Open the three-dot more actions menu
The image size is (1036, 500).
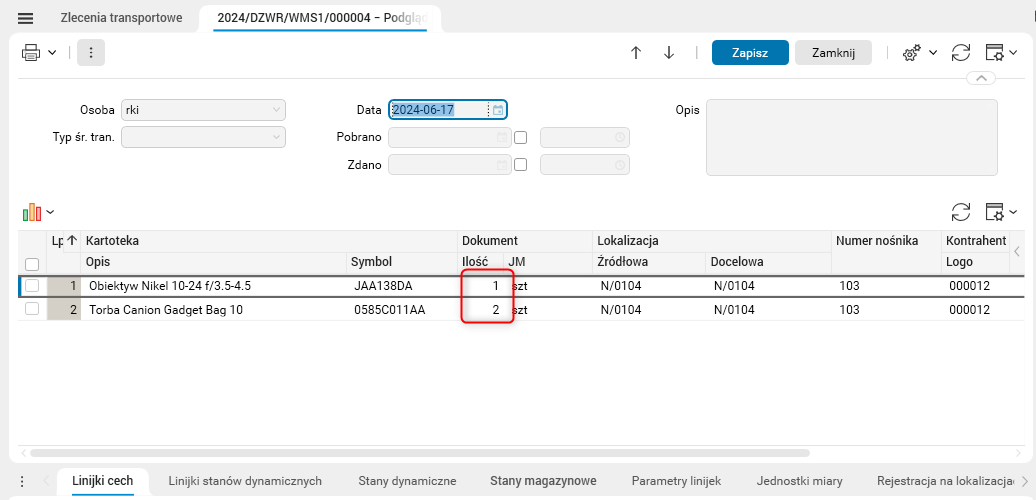91,53
